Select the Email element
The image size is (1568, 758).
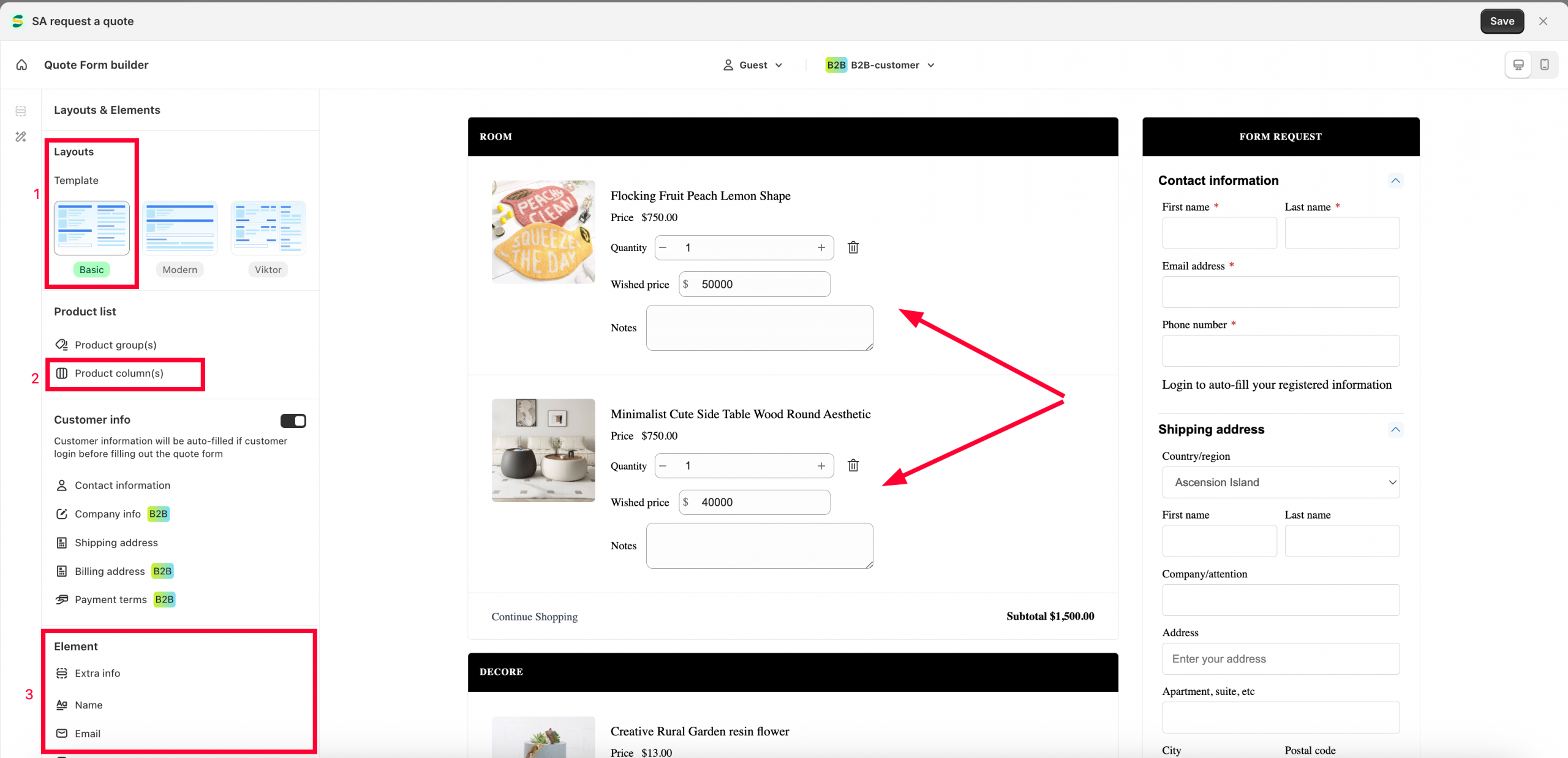point(88,734)
